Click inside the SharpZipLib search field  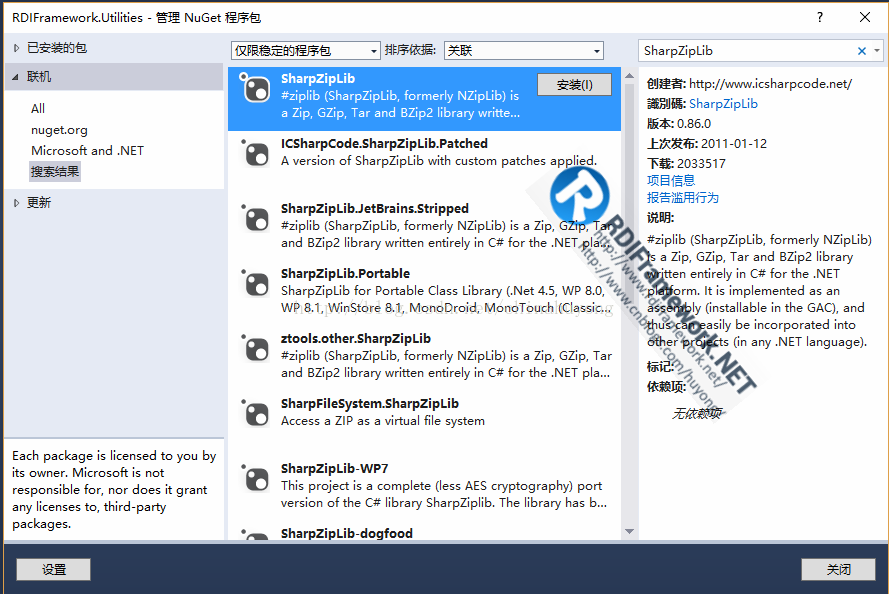click(747, 51)
